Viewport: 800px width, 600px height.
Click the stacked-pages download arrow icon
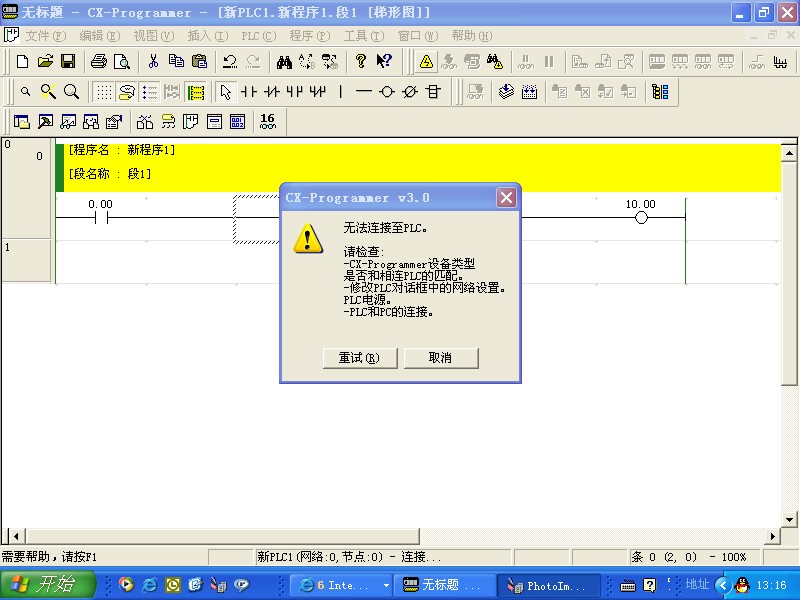(506, 92)
